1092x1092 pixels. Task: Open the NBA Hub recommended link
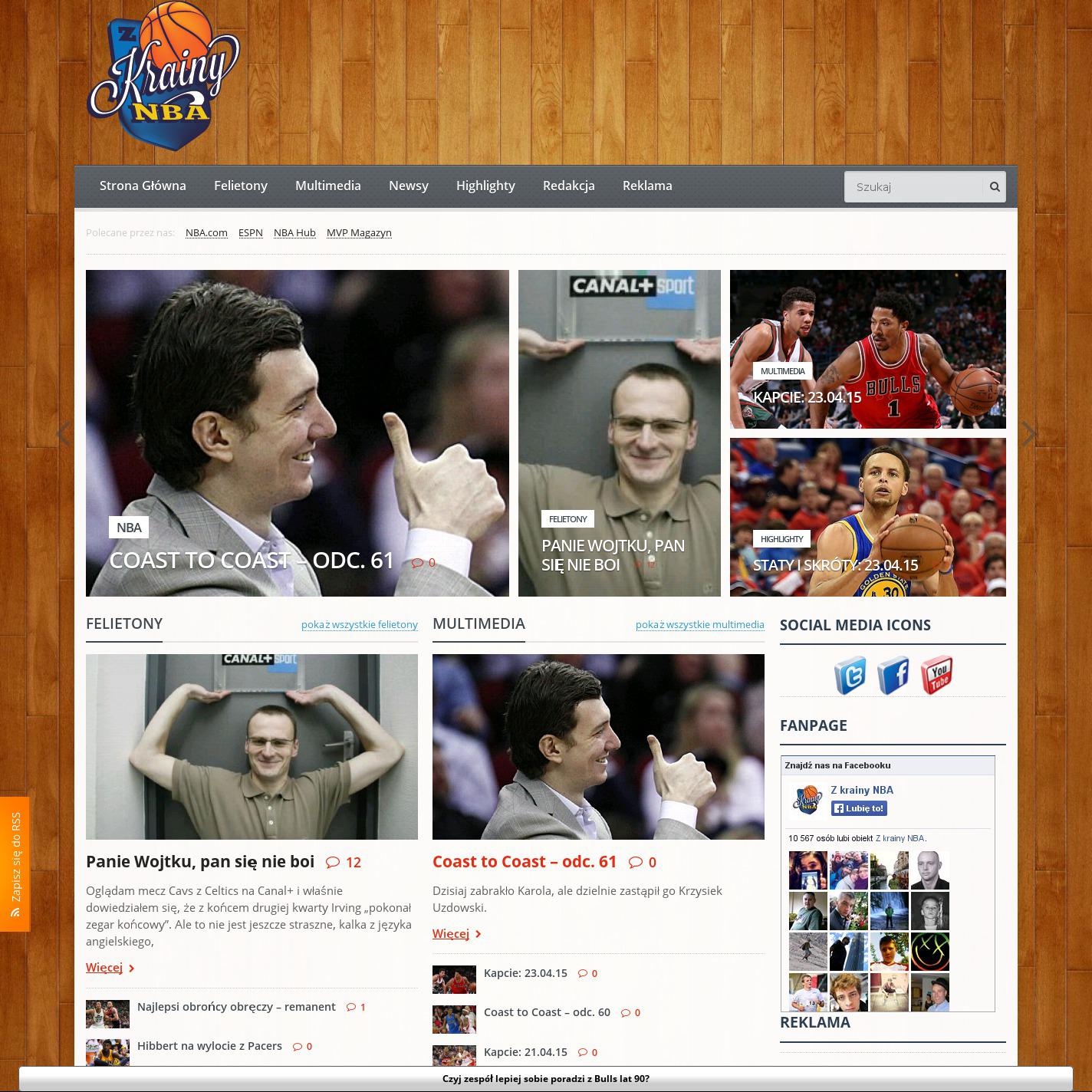coord(294,232)
